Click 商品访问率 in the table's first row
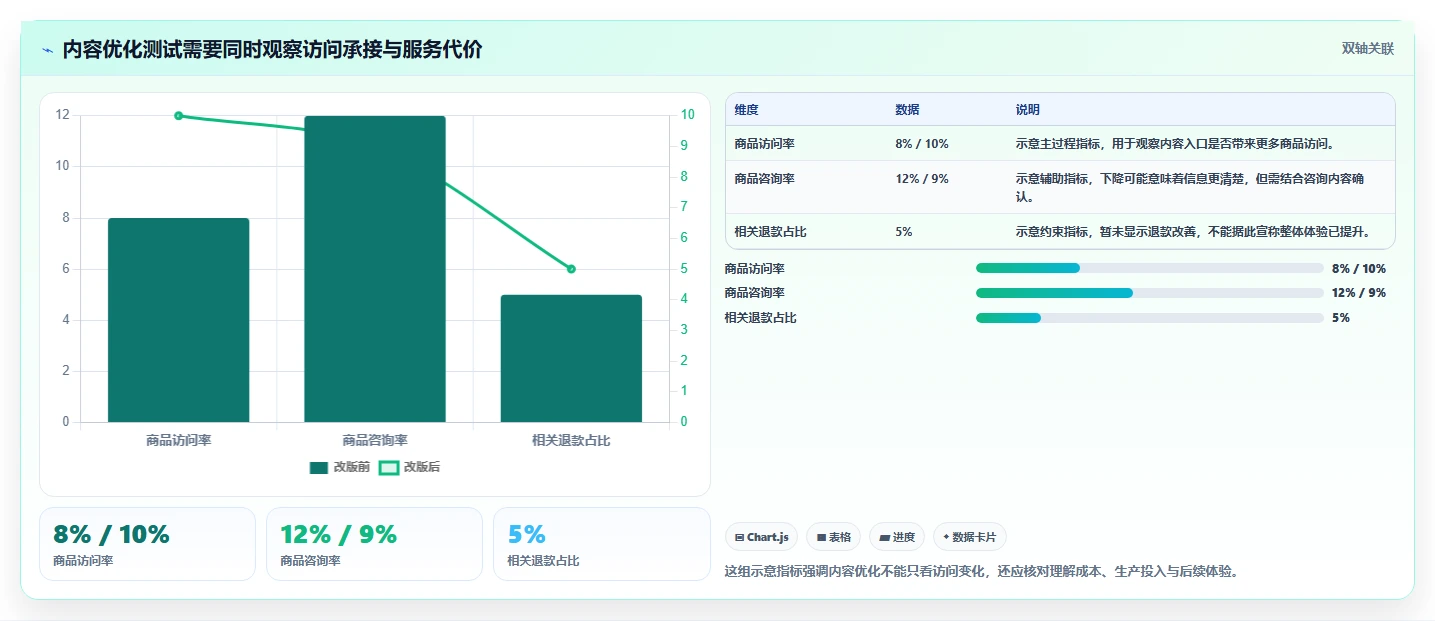Screen dimensions: 1435x621 click(764, 144)
